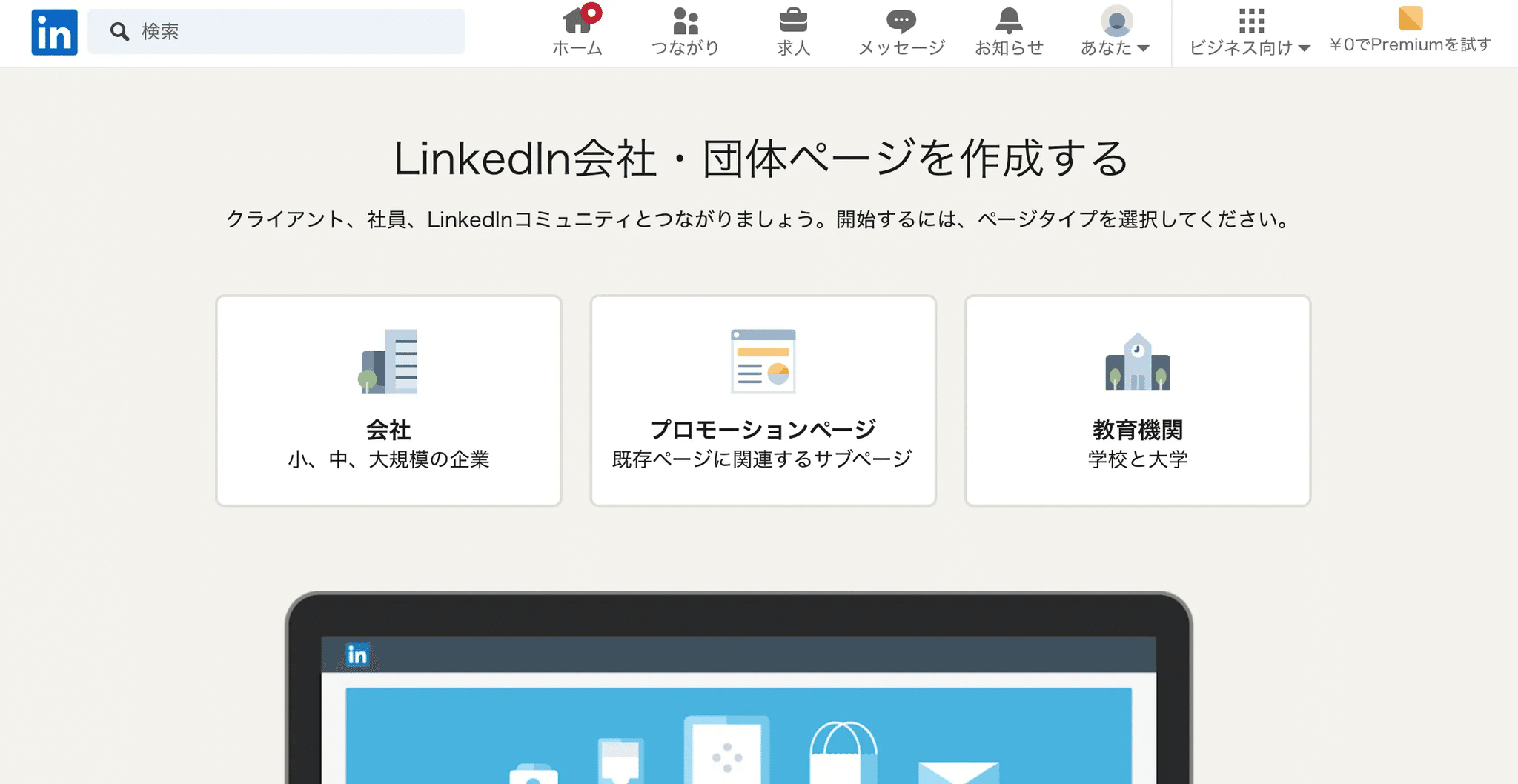Click the お知らせ label in navigation
1518x784 pixels.
(x=1009, y=48)
